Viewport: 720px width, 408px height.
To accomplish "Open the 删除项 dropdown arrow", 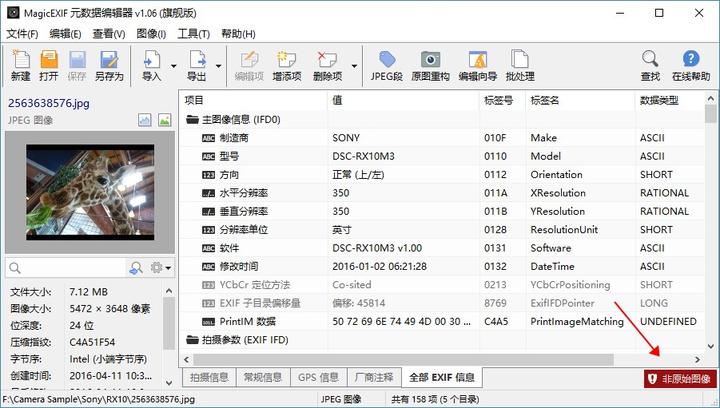I will [354, 66].
